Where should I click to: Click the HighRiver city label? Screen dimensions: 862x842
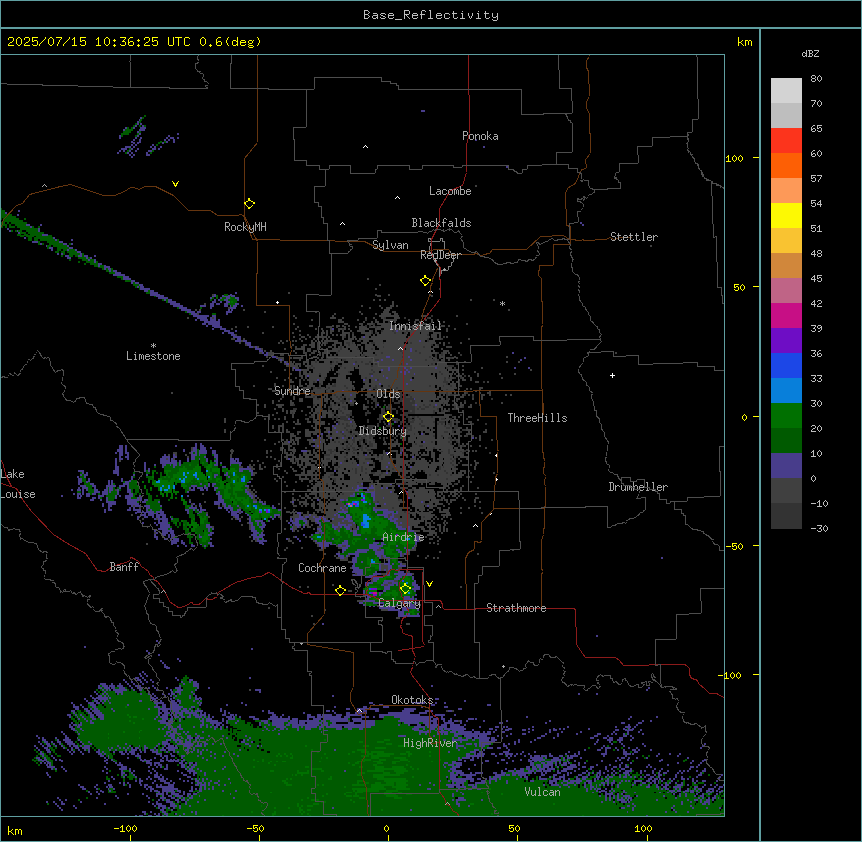coord(430,743)
